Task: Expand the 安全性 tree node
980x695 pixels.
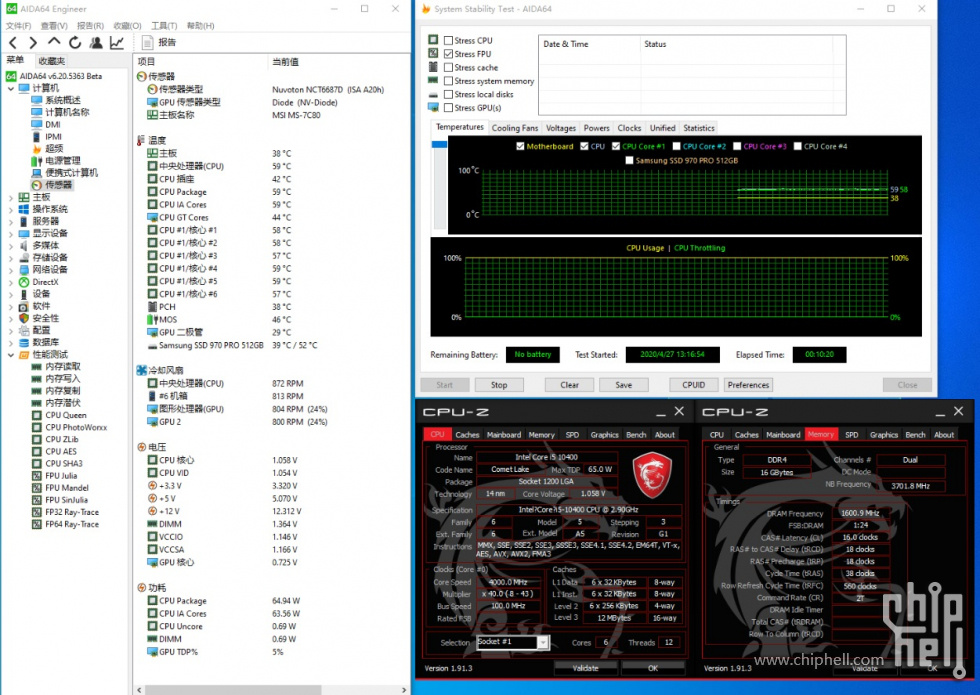Action: pyautogui.click(x=11, y=319)
